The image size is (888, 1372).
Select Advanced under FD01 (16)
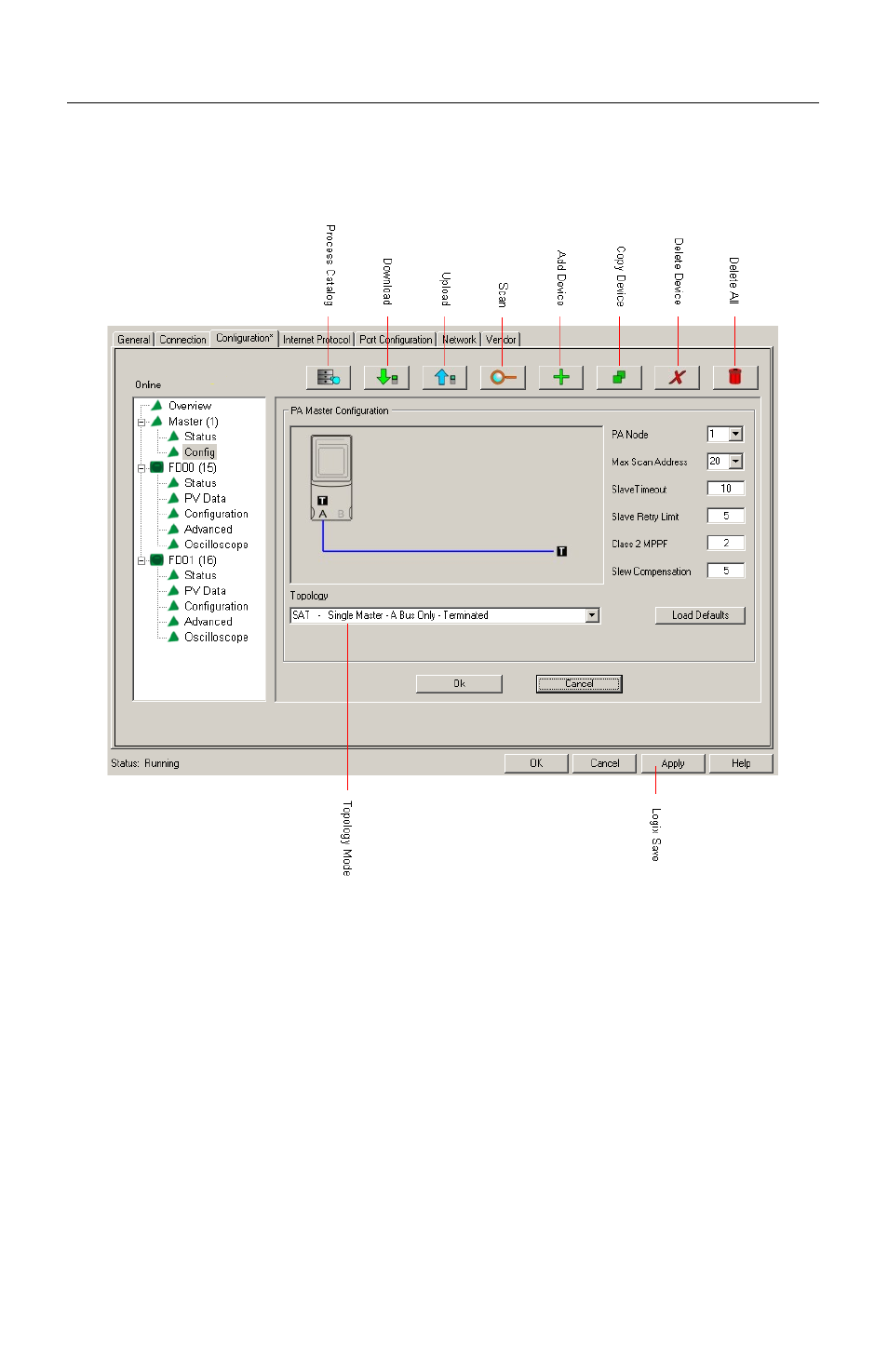pyautogui.click(x=209, y=622)
